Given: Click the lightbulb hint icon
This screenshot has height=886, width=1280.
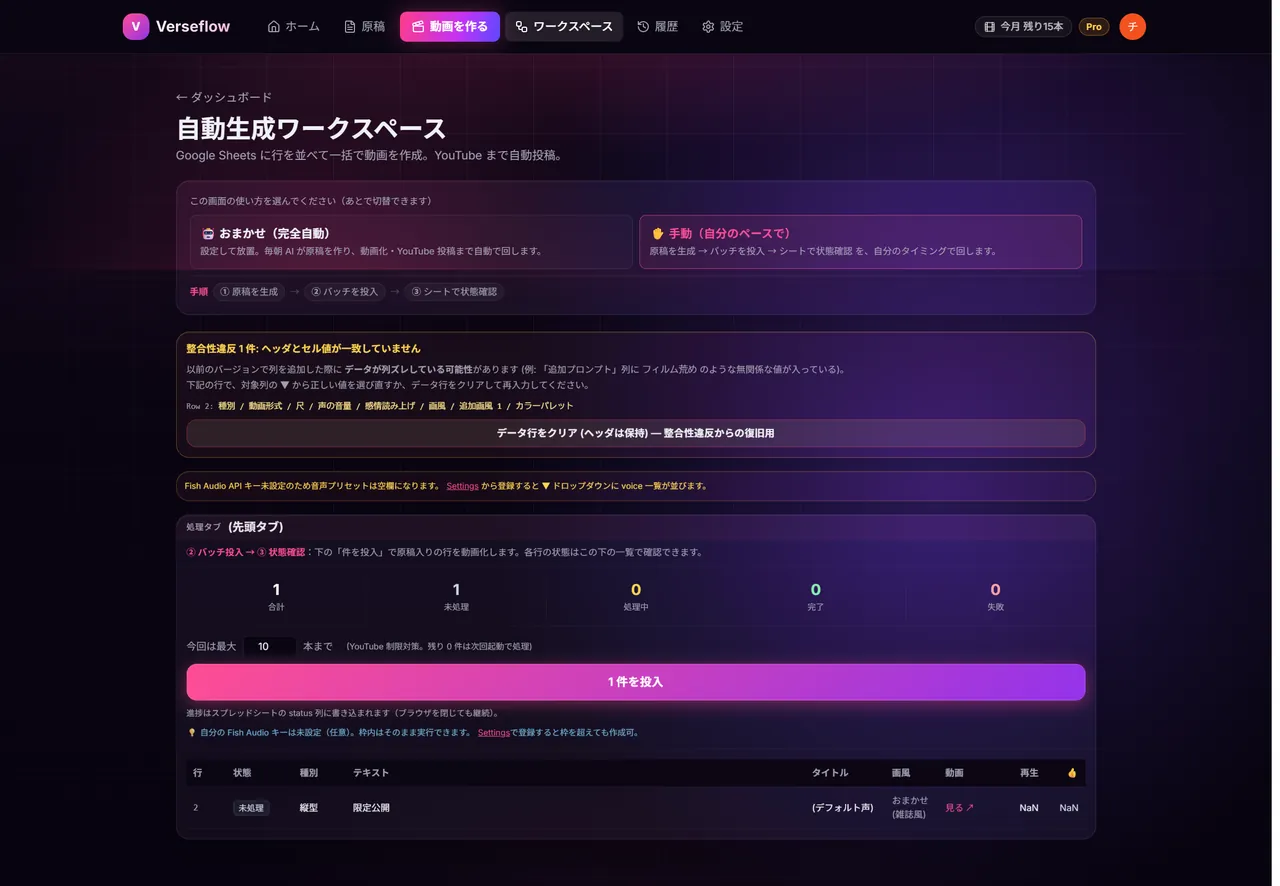Looking at the screenshot, I should point(192,733).
